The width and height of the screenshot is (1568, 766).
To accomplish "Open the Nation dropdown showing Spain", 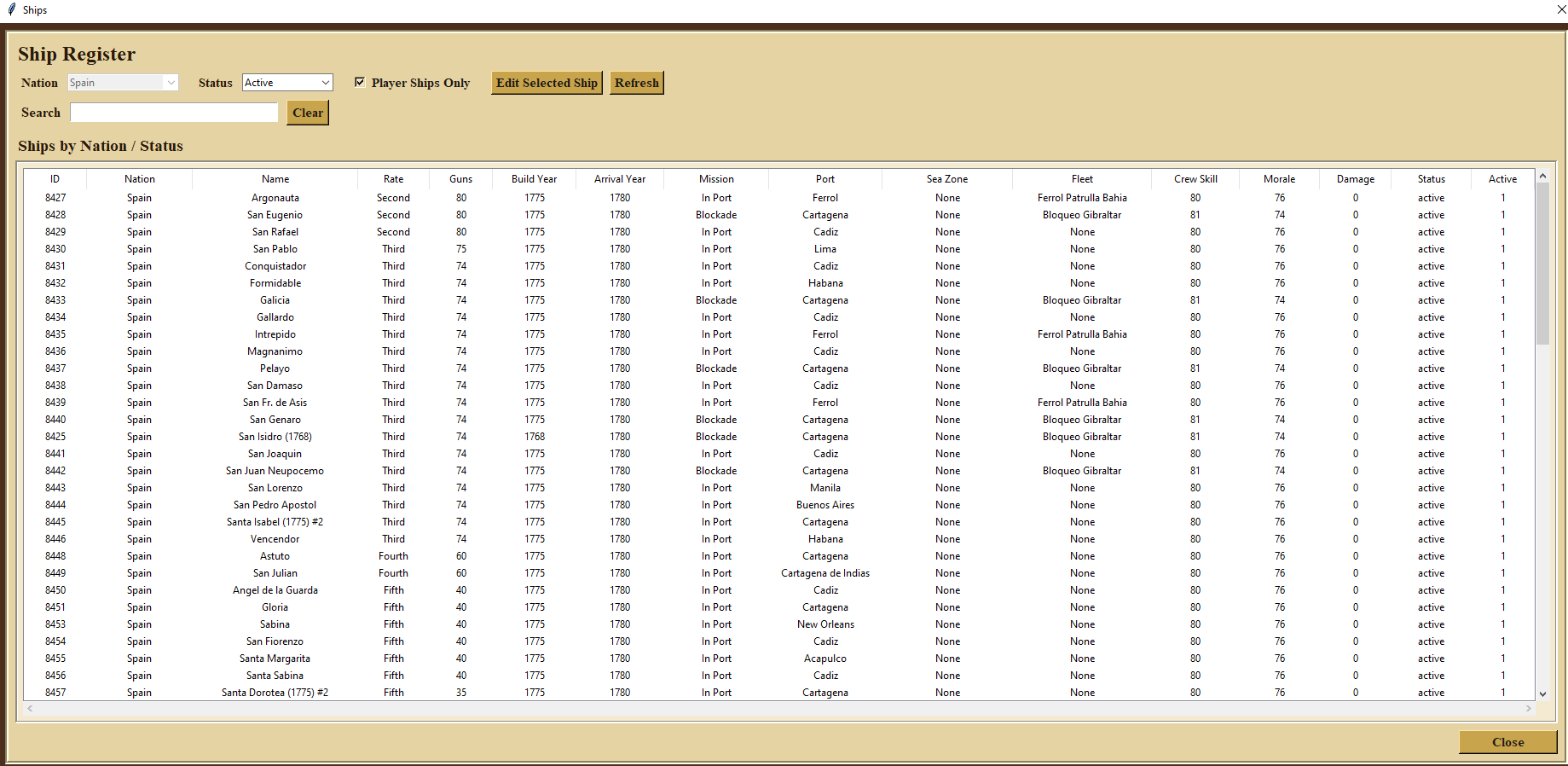I will pos(123,83).
